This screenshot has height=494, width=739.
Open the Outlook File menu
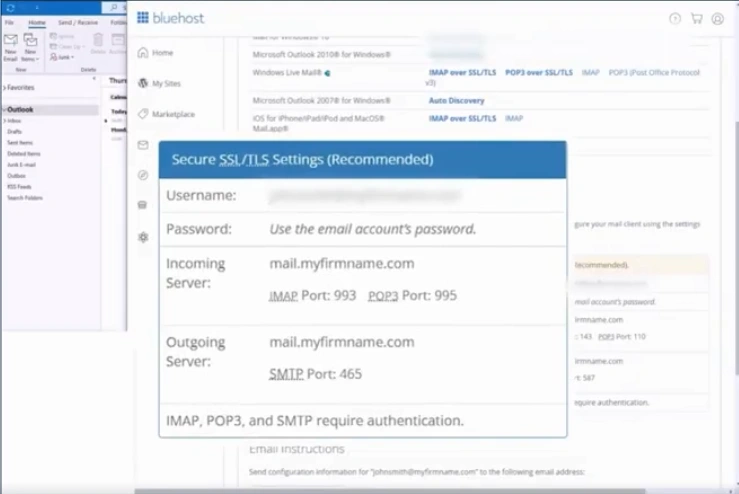[10, 21]
